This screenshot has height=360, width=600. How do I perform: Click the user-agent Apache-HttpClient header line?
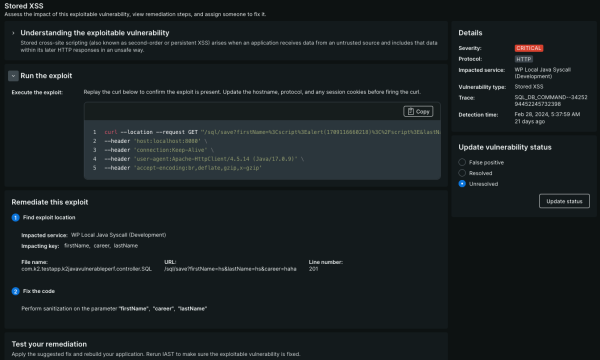click(x=204, y=159)
